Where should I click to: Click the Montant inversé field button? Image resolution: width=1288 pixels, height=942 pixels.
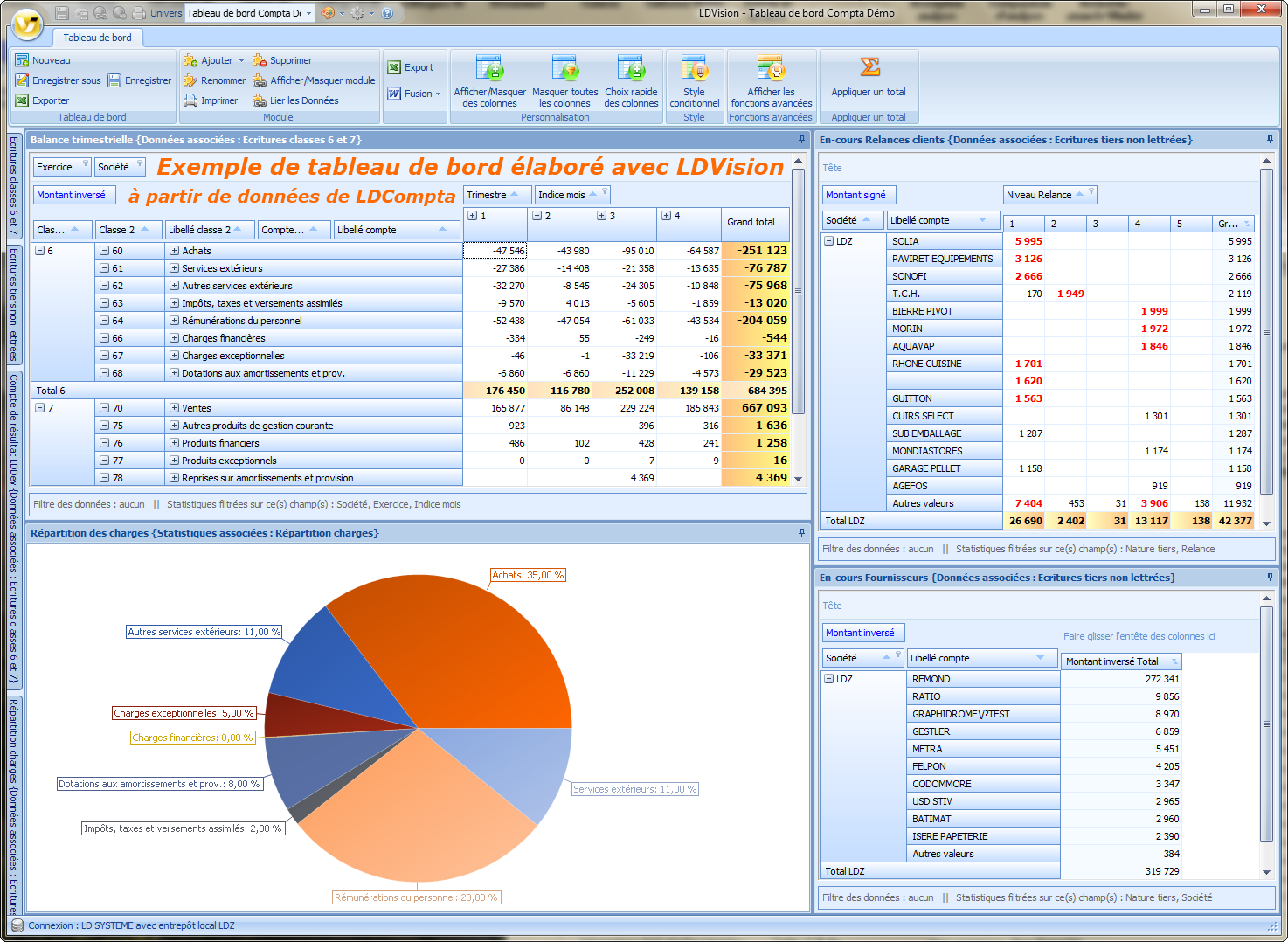[x=71, y=195]
